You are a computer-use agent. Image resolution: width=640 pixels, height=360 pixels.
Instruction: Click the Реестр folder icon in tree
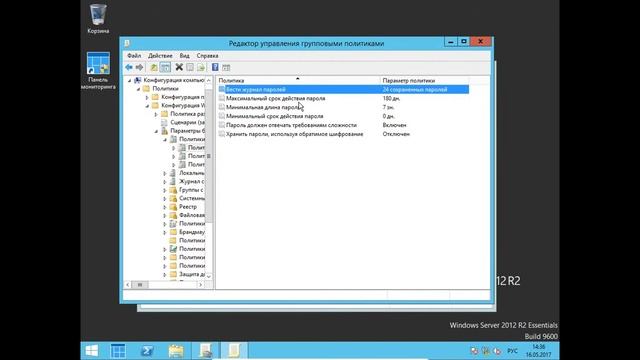tap(173, 207)
